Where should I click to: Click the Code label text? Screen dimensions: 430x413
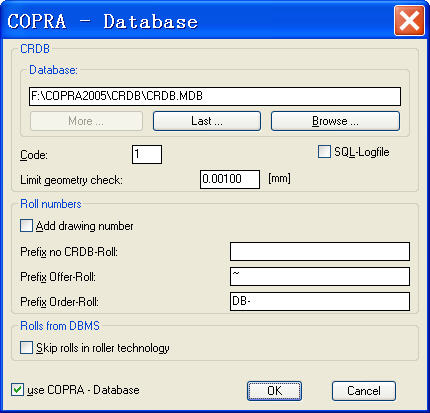coord(34,155)
